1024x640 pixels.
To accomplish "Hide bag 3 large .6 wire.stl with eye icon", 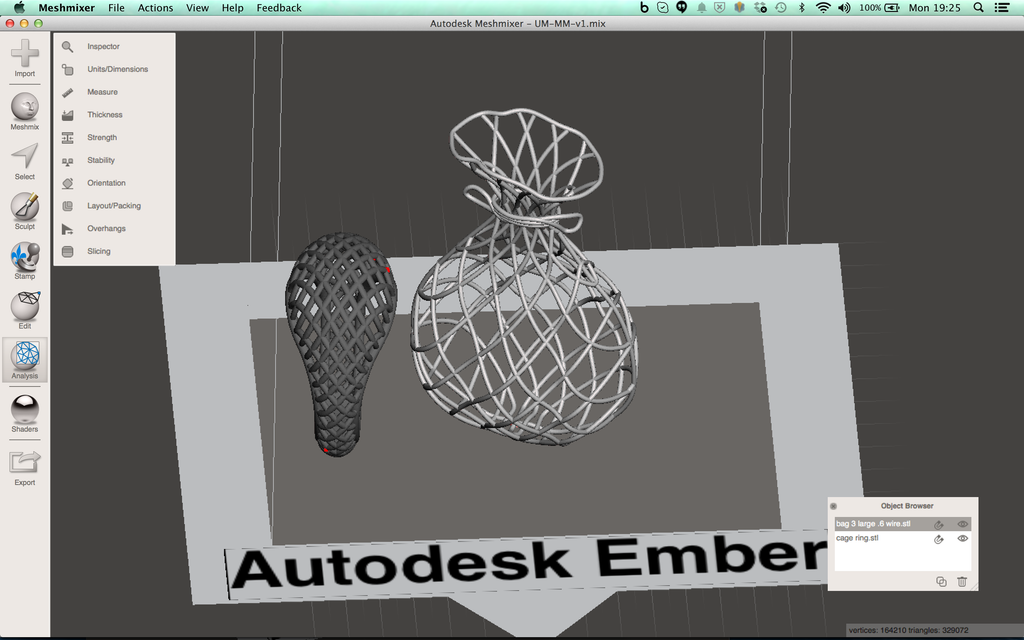I will [x=963, y=524].
